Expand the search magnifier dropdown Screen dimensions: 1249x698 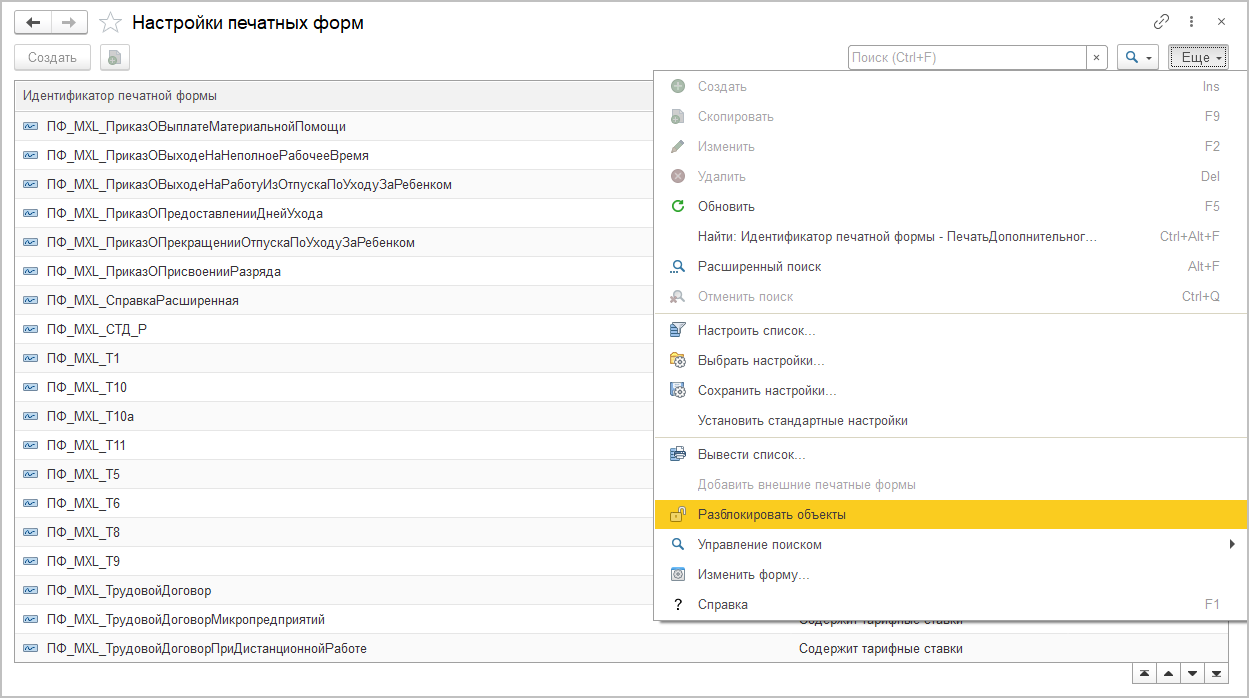point(1138,58)
